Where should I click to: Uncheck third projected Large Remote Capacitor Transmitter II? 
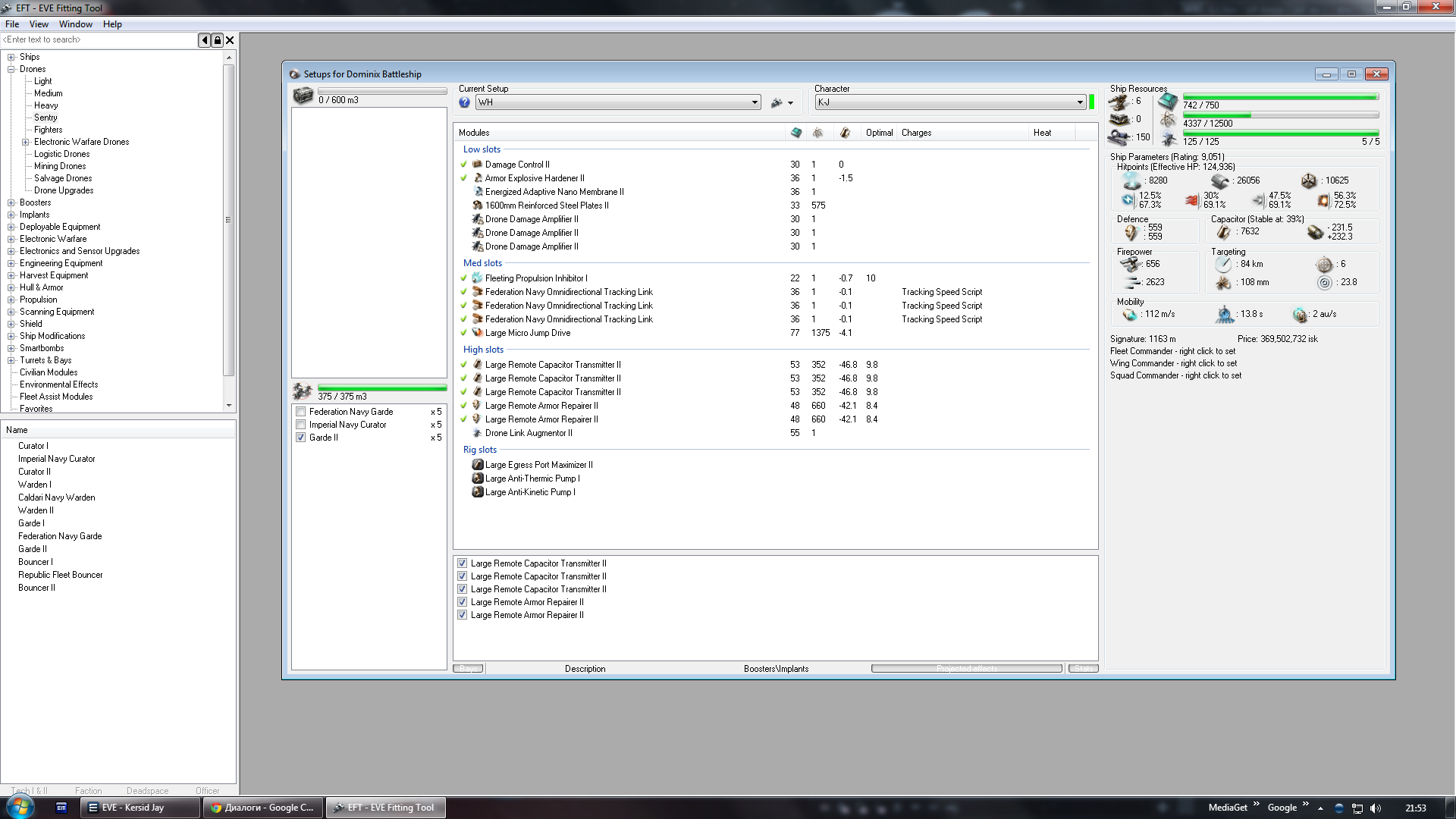tap(463, 589)
